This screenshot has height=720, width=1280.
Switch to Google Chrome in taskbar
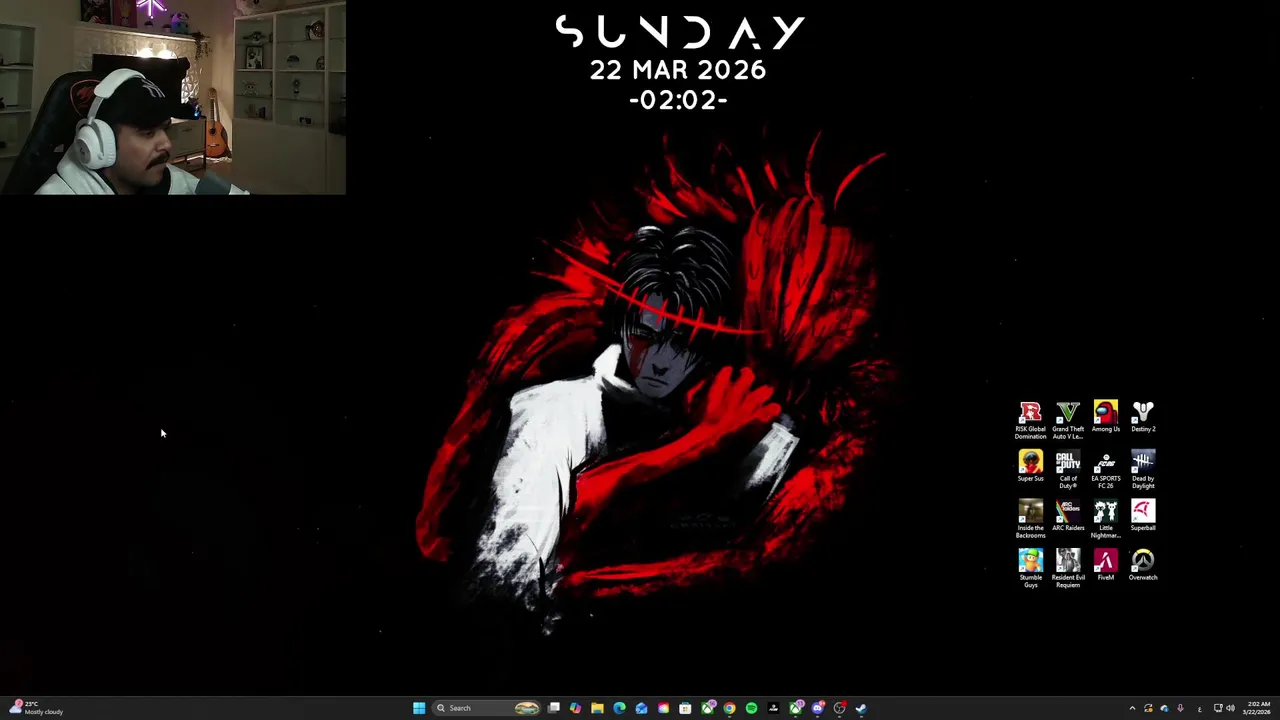coord(729,708)
